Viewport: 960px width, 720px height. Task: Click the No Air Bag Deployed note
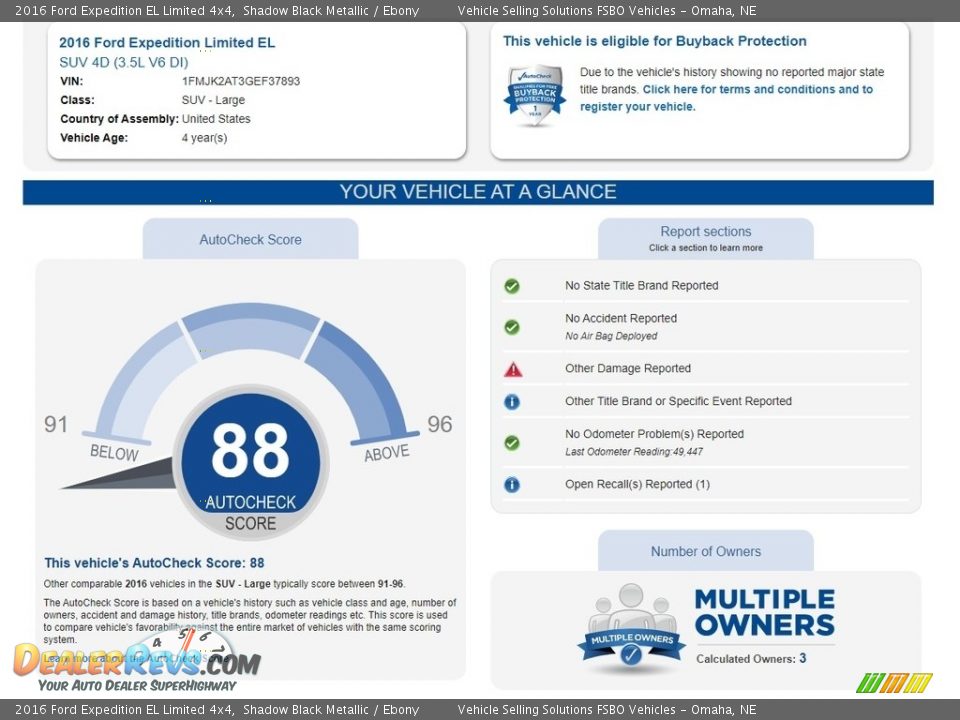611,336
